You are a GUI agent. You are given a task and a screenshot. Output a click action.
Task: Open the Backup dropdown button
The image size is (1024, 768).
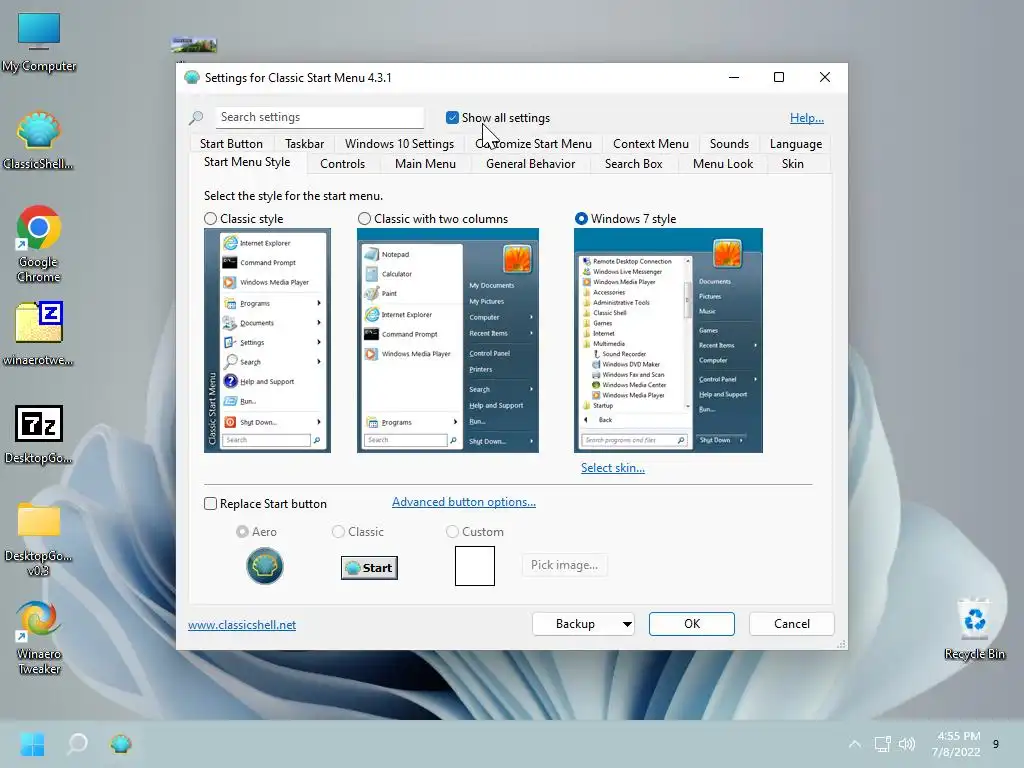(584, 624)
